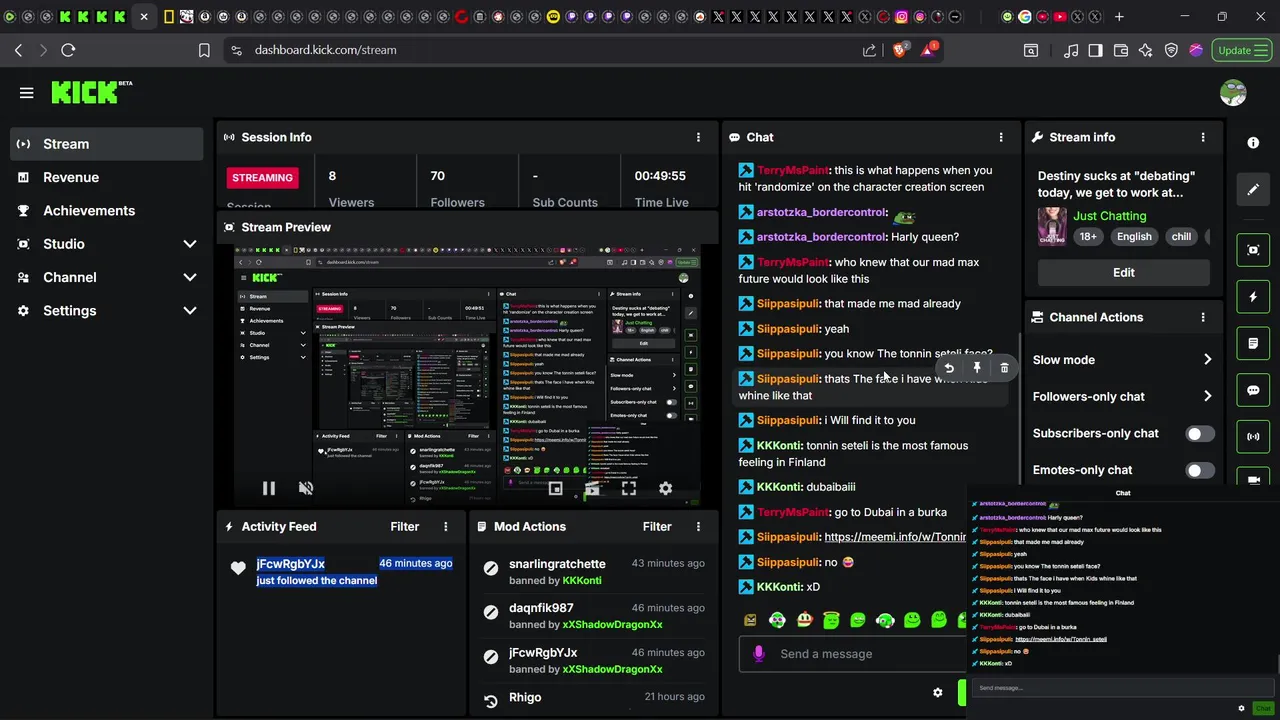Screen dimensions: 1280x720
Task: Open Activity Feed three-dot menu
Action: [446, 526]
